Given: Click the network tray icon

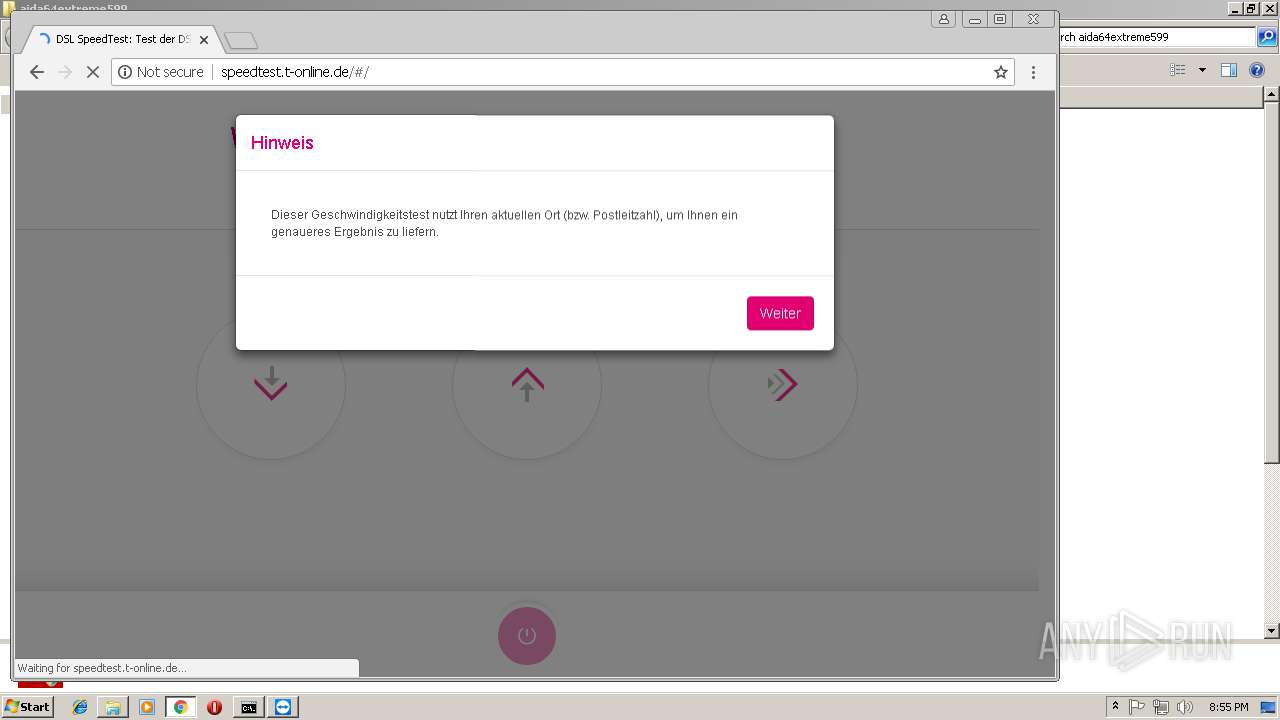Looking at the screenshot, I should [1161, 707].
